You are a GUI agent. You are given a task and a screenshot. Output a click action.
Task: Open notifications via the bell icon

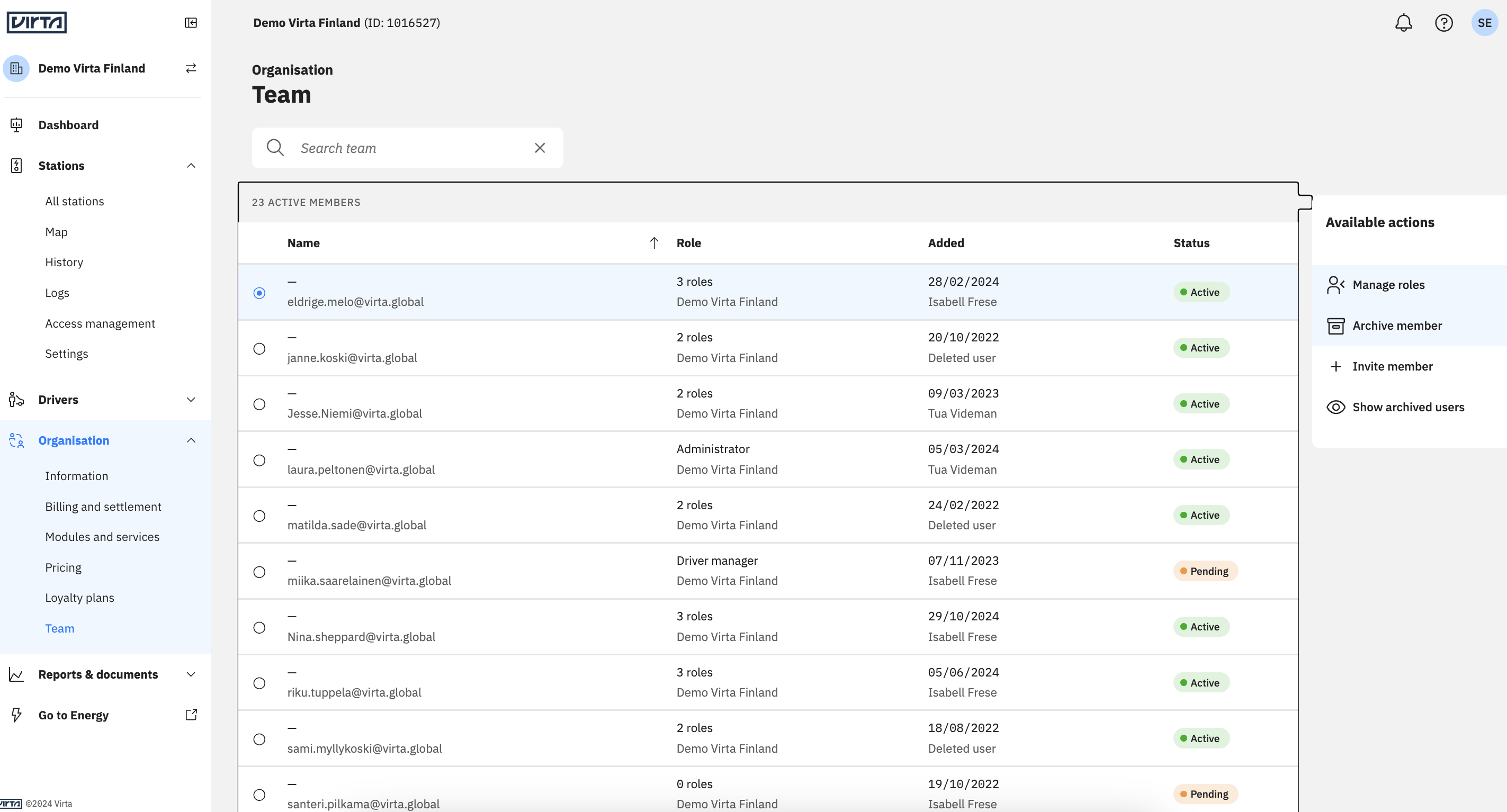point(1403,23)
